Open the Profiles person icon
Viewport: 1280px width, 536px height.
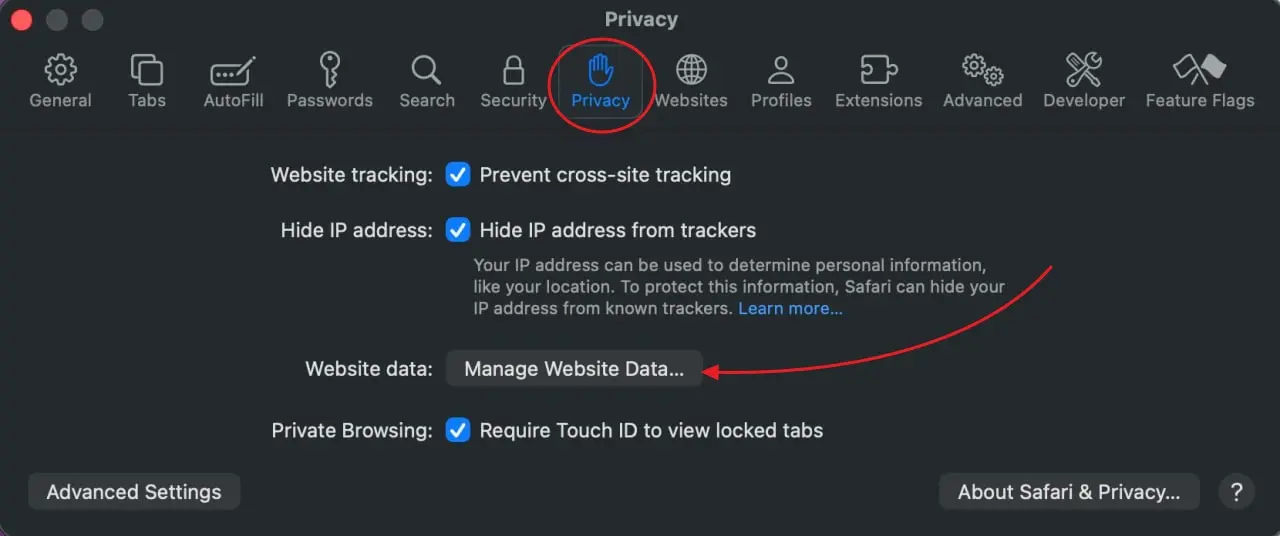pyautogui.click(x=781, y=71)
